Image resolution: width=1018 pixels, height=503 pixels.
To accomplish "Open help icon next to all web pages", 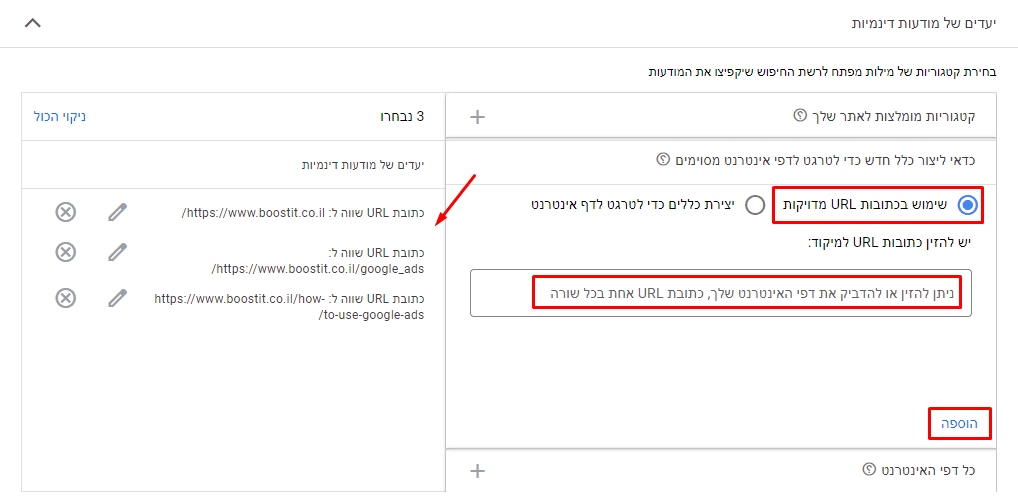I will (x=868, y=469).
